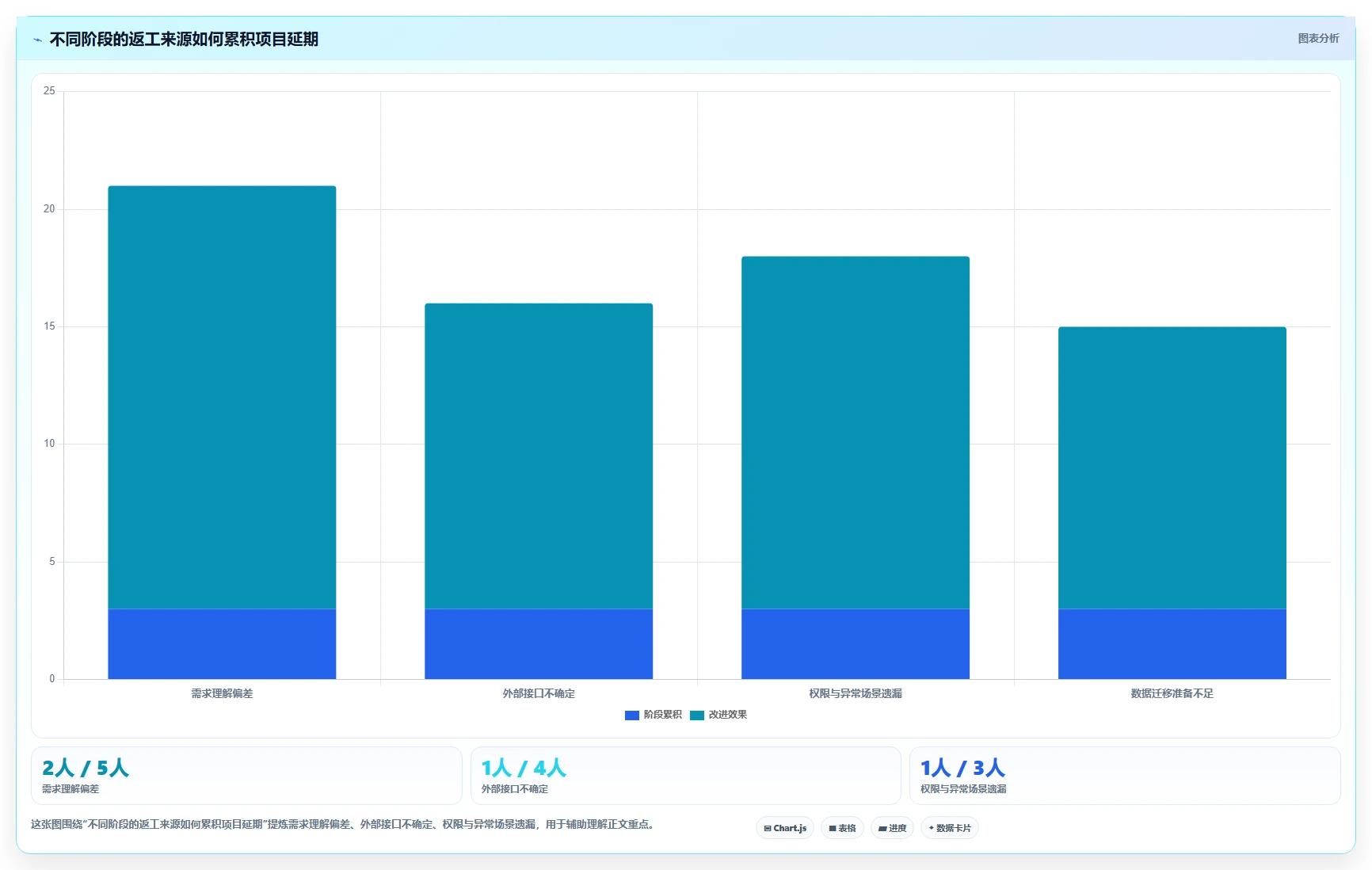Click the 需求理解偏差 x-axis label
1372x870 pixels.
click(x=222, y=693)
